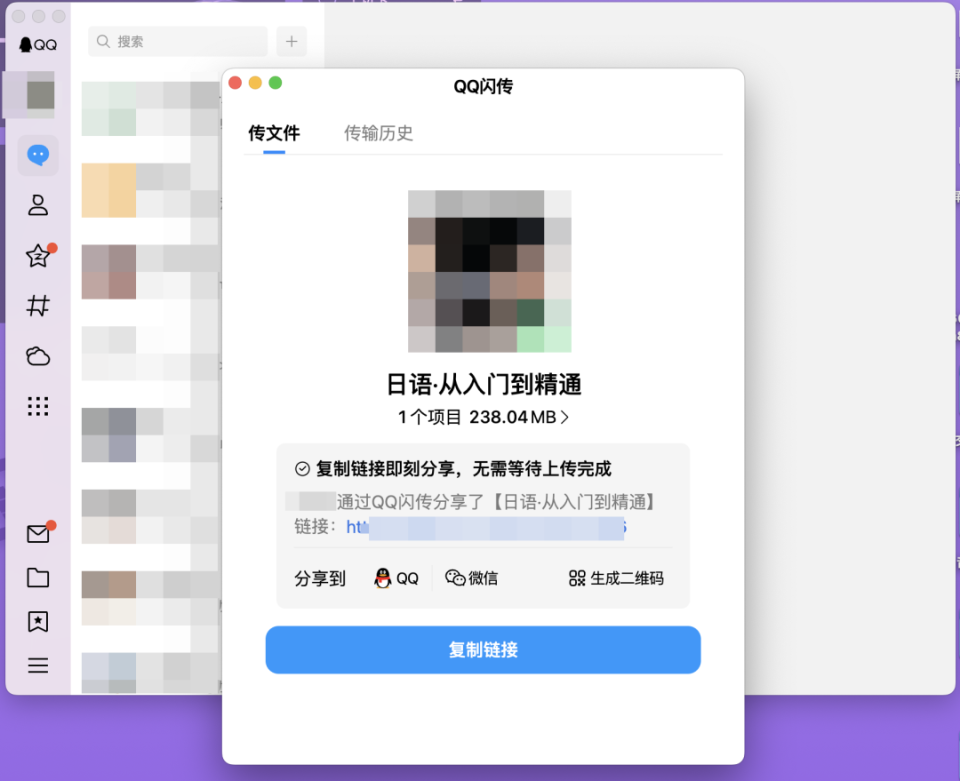Viewport: 960px width, 781px height.
Task: Open the chat with orange avatar
Action: [x=150, y=190]
